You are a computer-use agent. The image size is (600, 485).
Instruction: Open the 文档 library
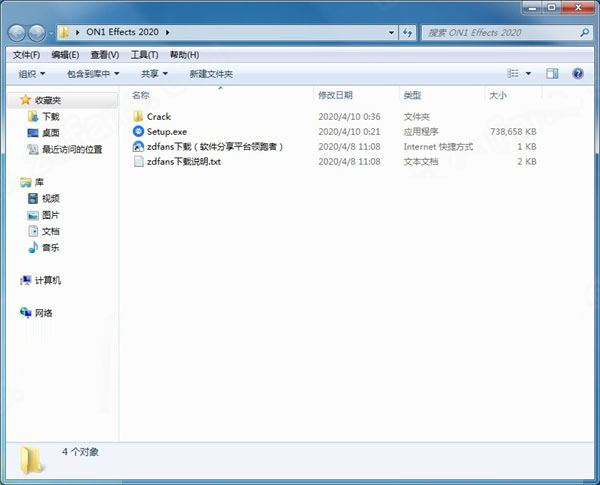point(51,231)
